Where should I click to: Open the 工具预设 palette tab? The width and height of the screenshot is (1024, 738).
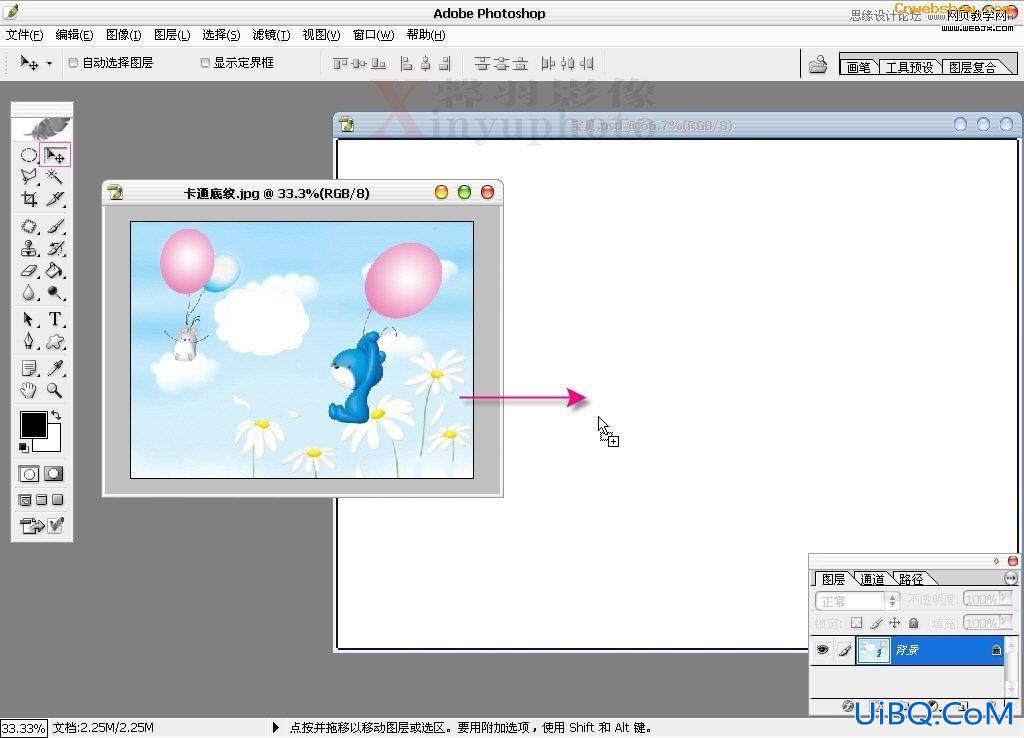click(x=909, y=67)
